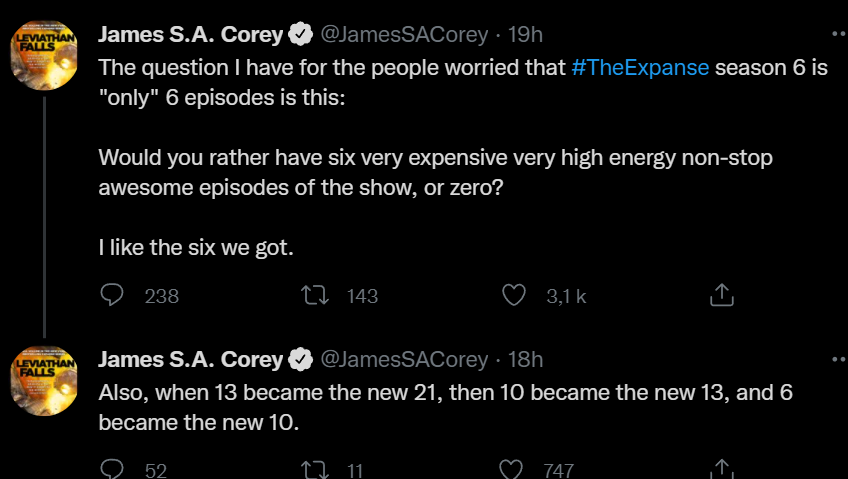
Task: Click the Leviathan Falls avatar on second tweet
Action: [x=44, y=382]
